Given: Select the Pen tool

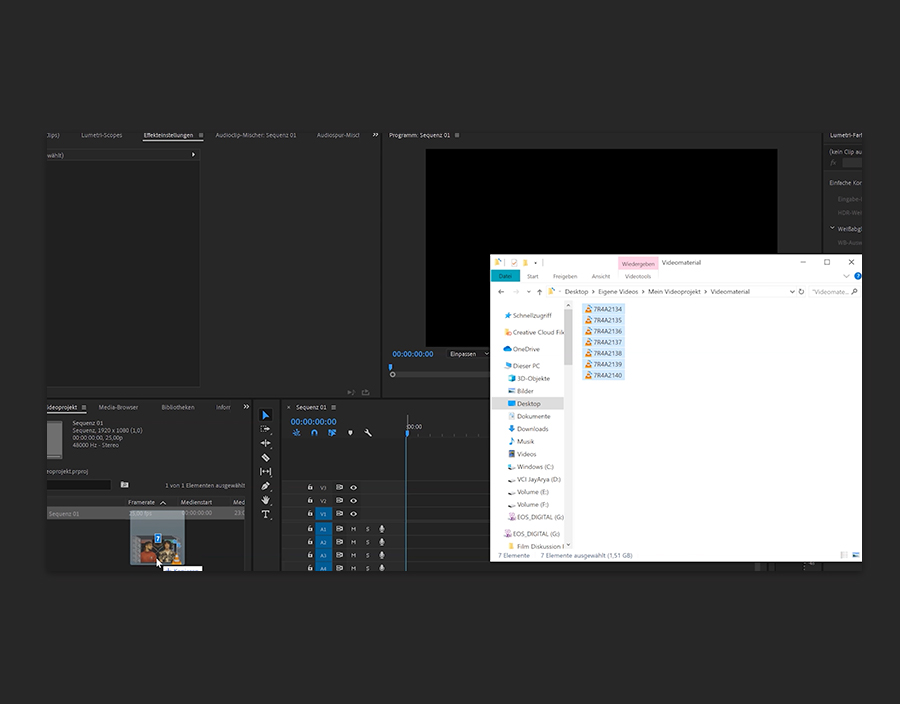Looking at the screenshot, I should pos(265,486).
